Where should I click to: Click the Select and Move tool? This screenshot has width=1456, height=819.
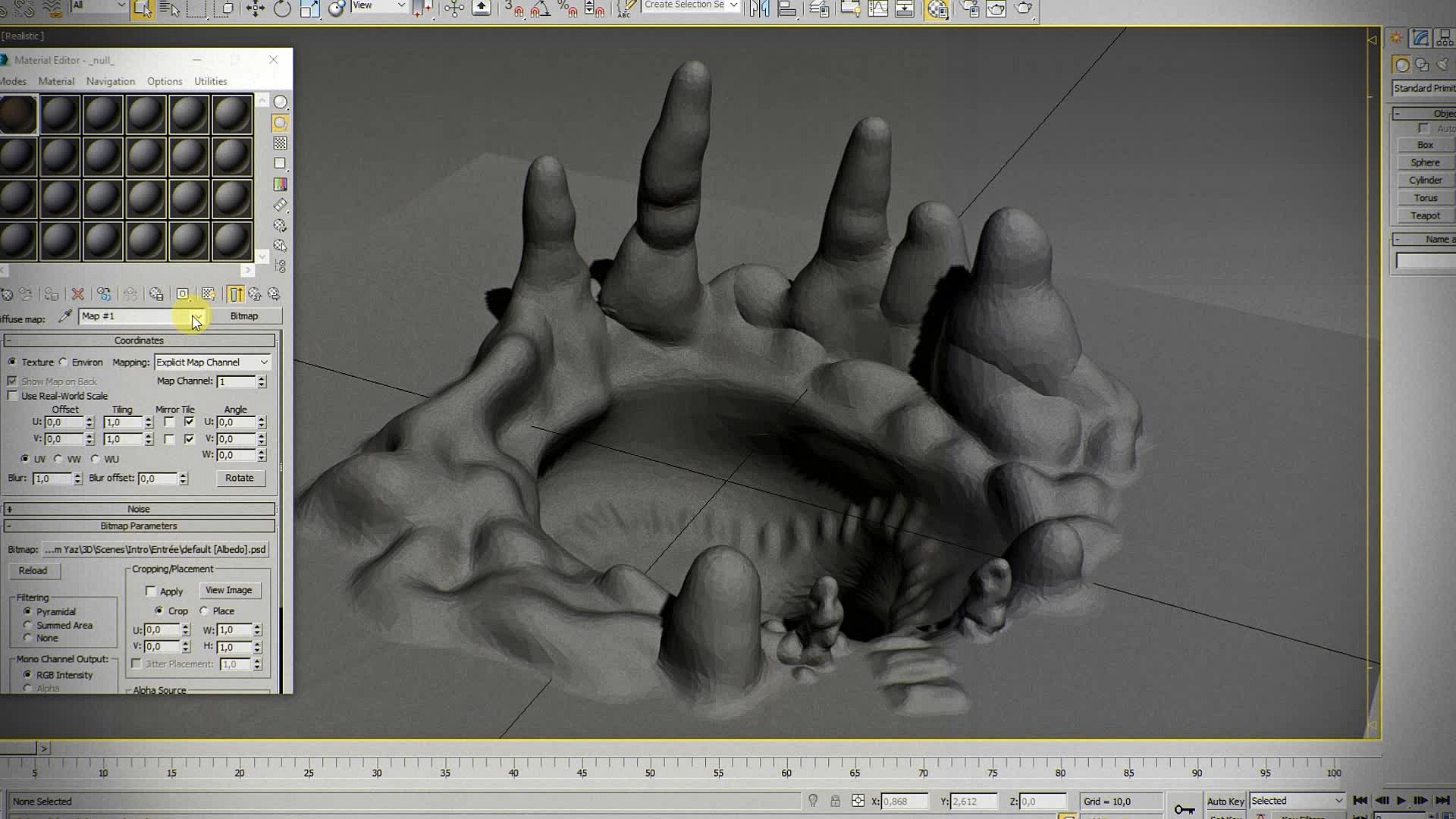tap(255, 9)
